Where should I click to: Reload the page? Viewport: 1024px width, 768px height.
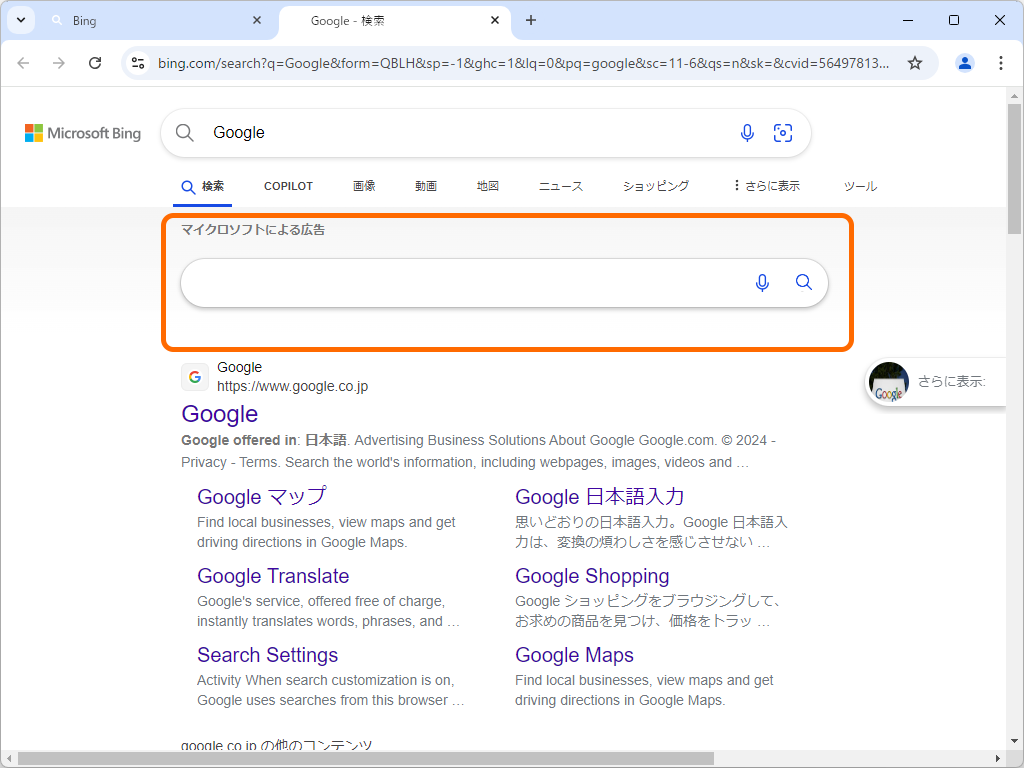94,62
